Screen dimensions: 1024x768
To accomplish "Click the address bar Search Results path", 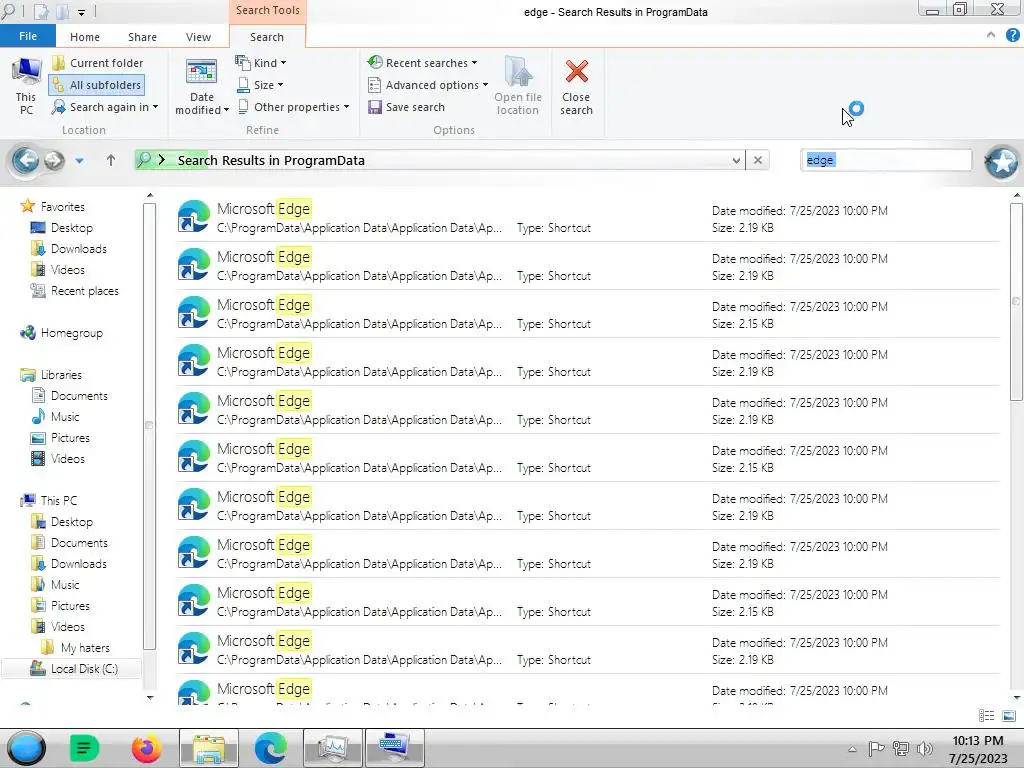I will pyautogui.click(x=271, y=160).
